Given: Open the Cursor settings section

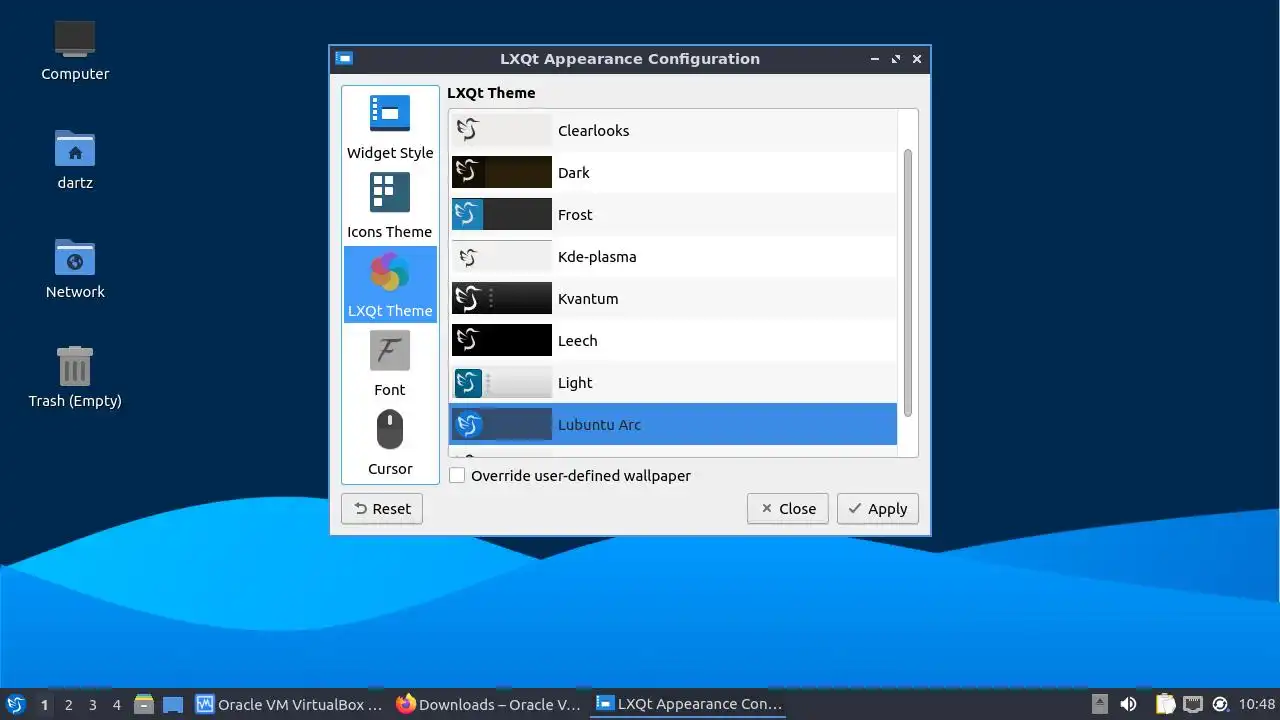Looking at the screenshot, I should pyautogui.click(x=390, y=443).
